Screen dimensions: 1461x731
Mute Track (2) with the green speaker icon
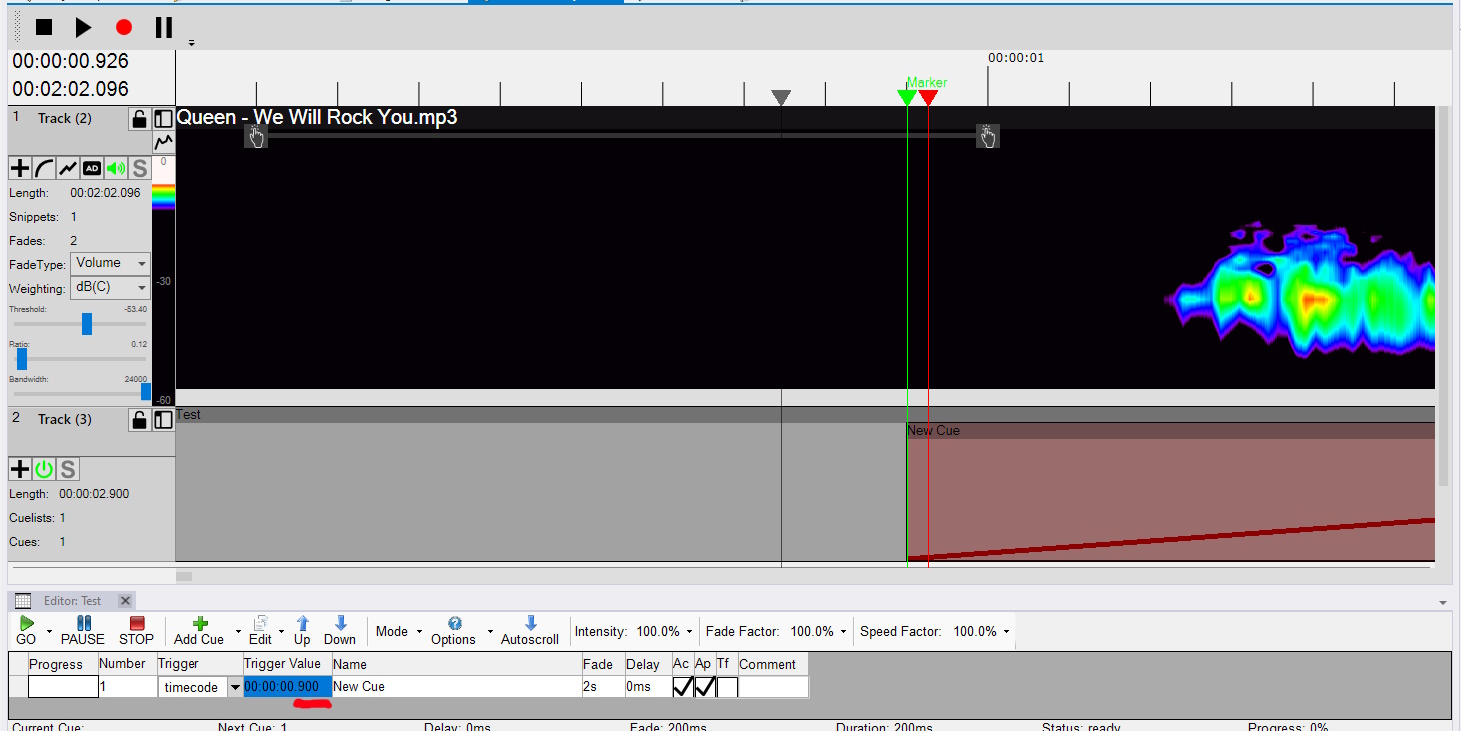point(116,168)
